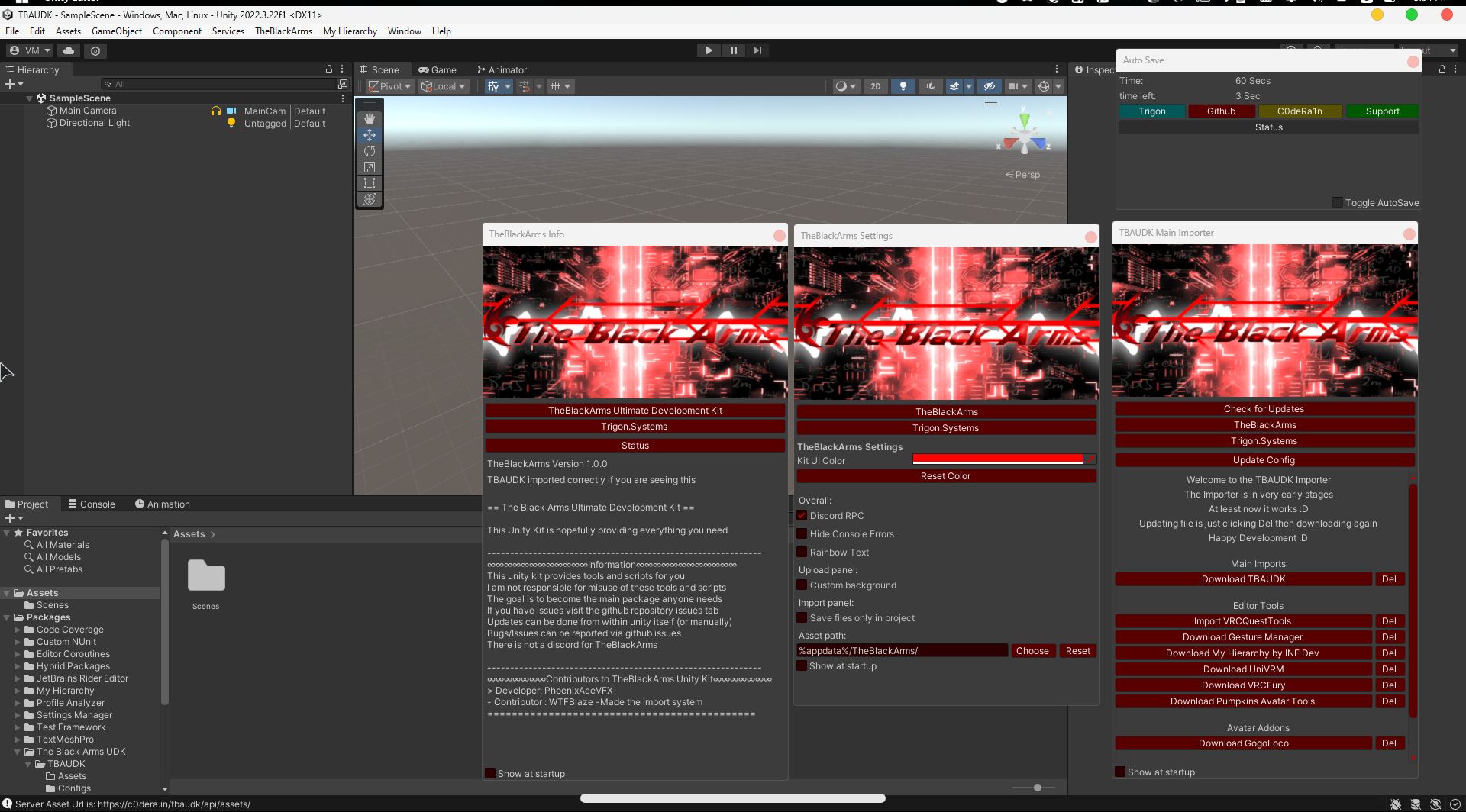Select the Move tool in Scene
1466x812 pixels.
(370, 135)
